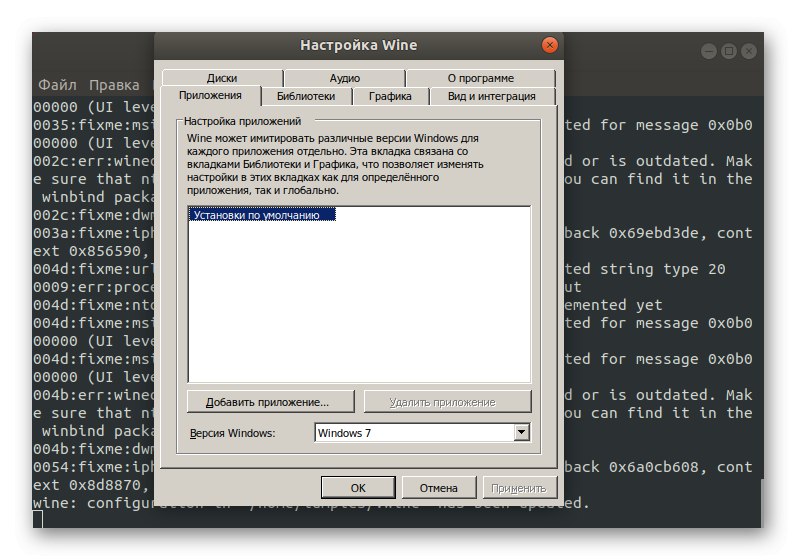This screenshot has height=560, width=796.
Task: Switch to the Диски tab
Action: pos(222,78)
